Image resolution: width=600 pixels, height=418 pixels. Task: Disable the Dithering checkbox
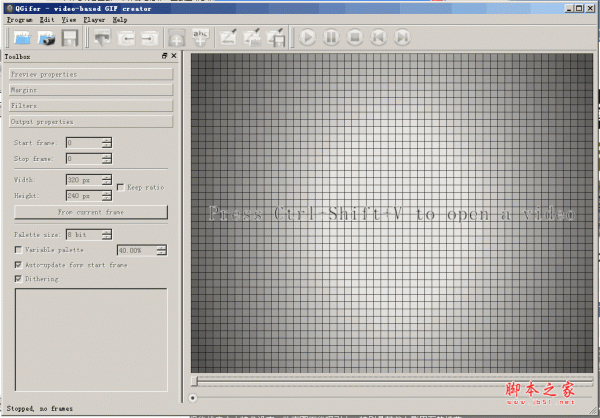click(18, 279)
